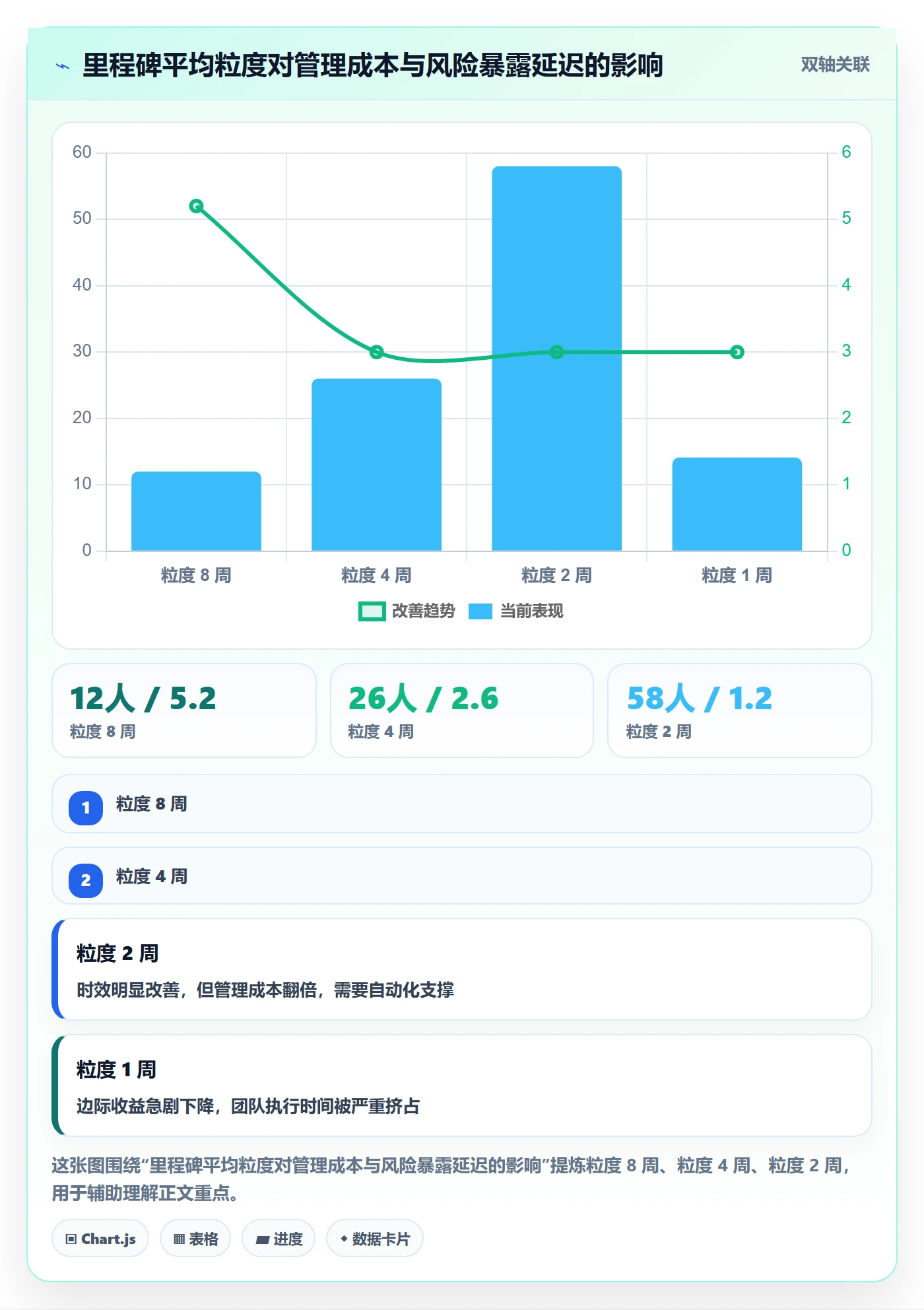924x1310 pixels.
Task: Toggle the 改善趋势 legend swatch
Action: pos(372,611)
